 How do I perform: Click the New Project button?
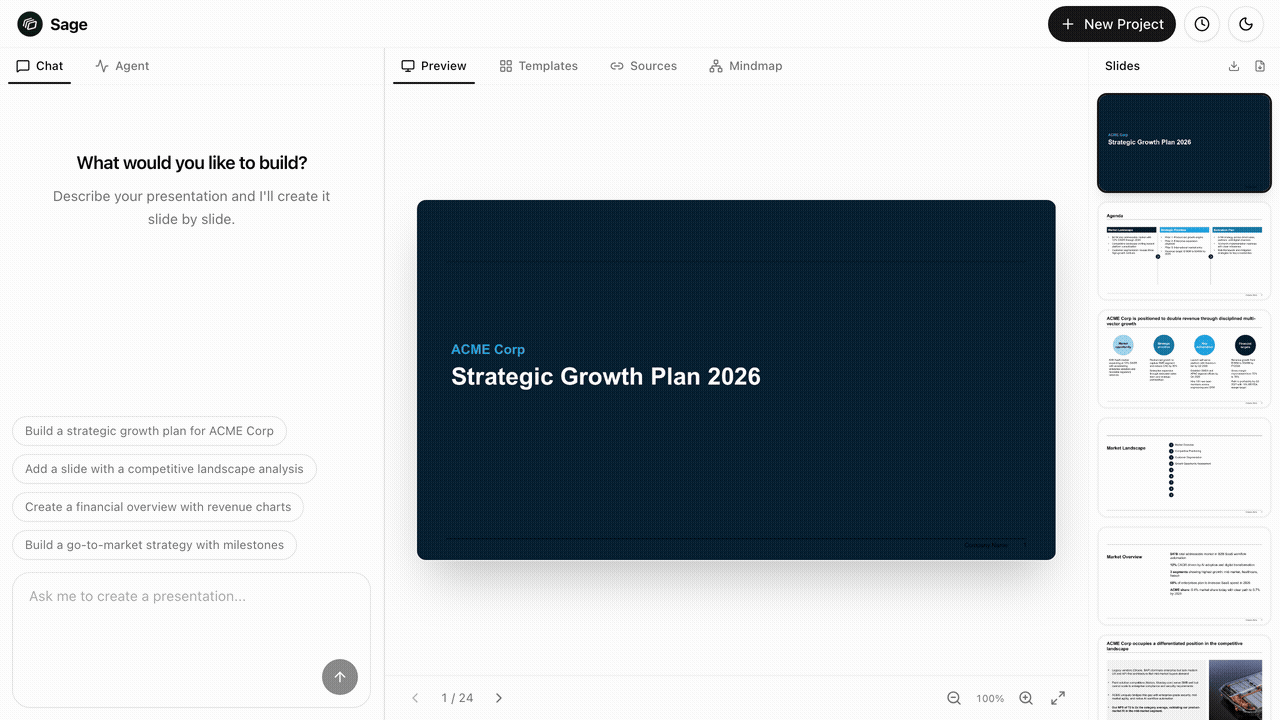[x=1111, y=24]
